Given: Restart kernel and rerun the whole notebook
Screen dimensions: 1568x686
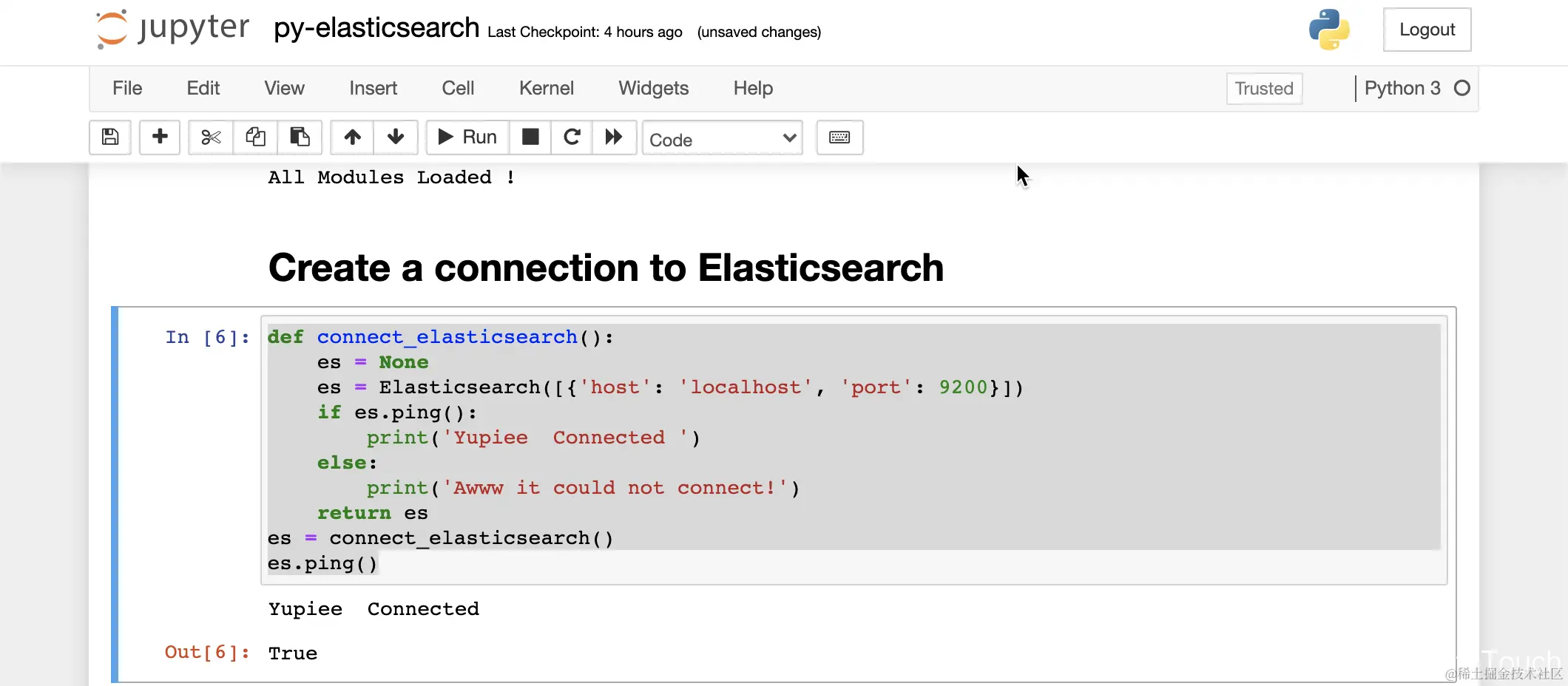Looking at the screenshot, I should (614, 137).
